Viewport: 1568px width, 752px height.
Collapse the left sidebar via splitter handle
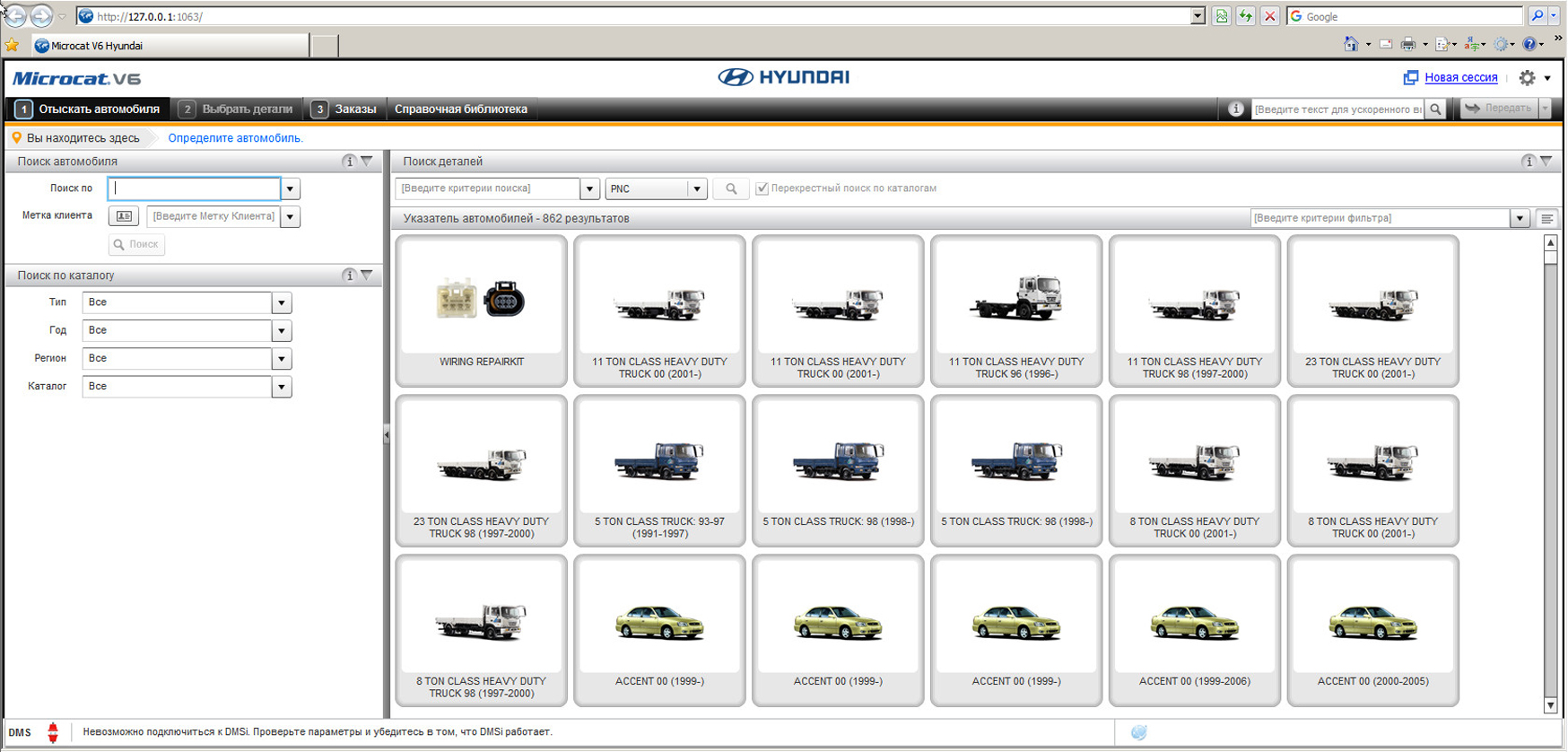(387, 435)
